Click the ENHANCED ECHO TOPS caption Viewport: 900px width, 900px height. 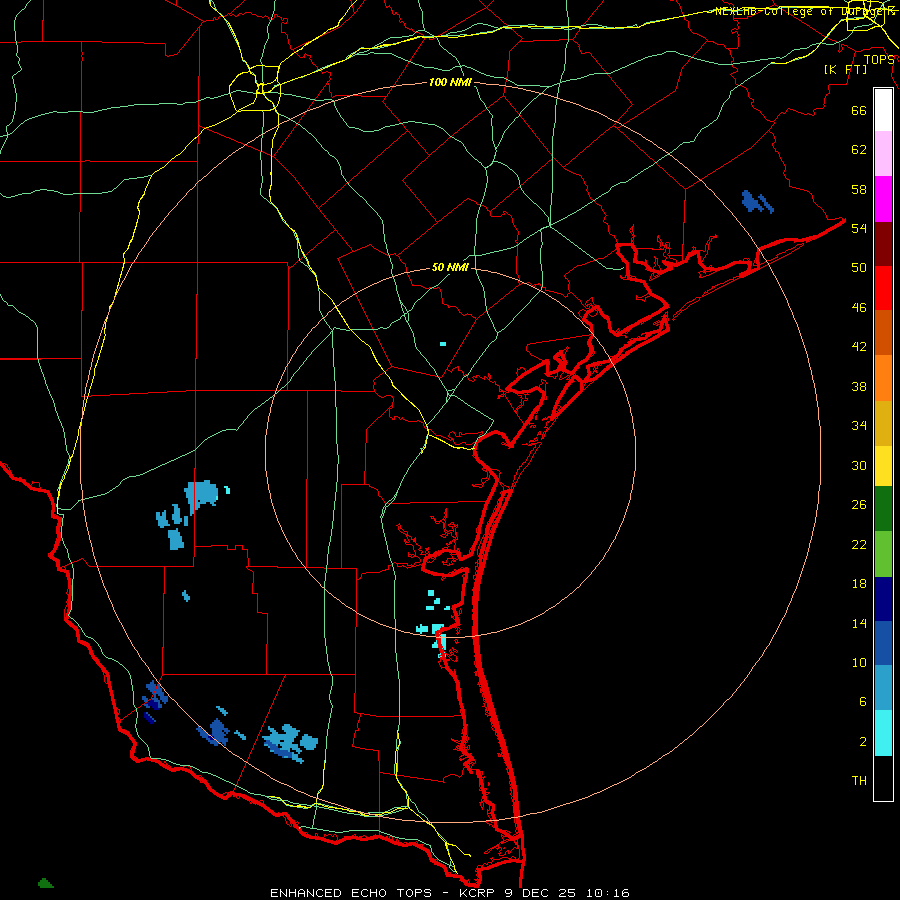[x=351, y=893]
